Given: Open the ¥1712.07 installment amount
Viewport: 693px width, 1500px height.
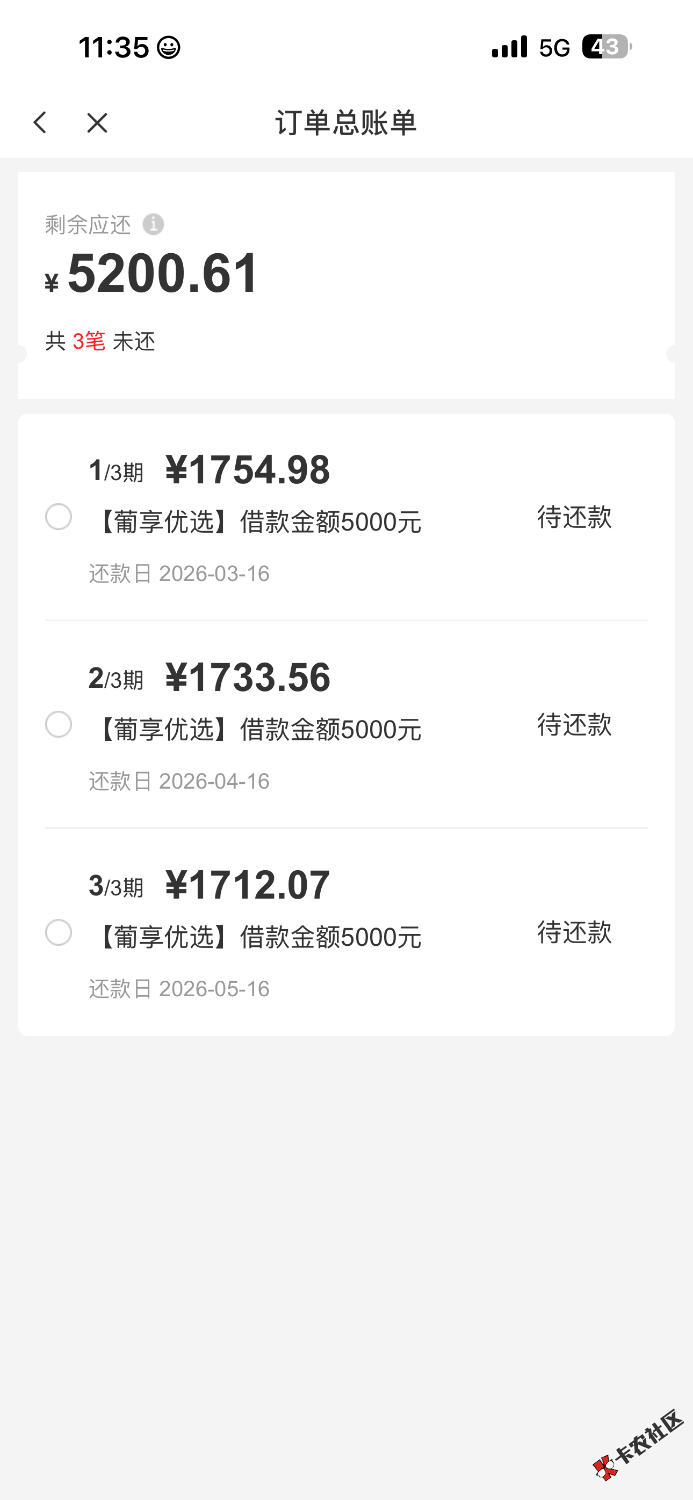Looking at the screenshot, I should (x=247, y=886).
